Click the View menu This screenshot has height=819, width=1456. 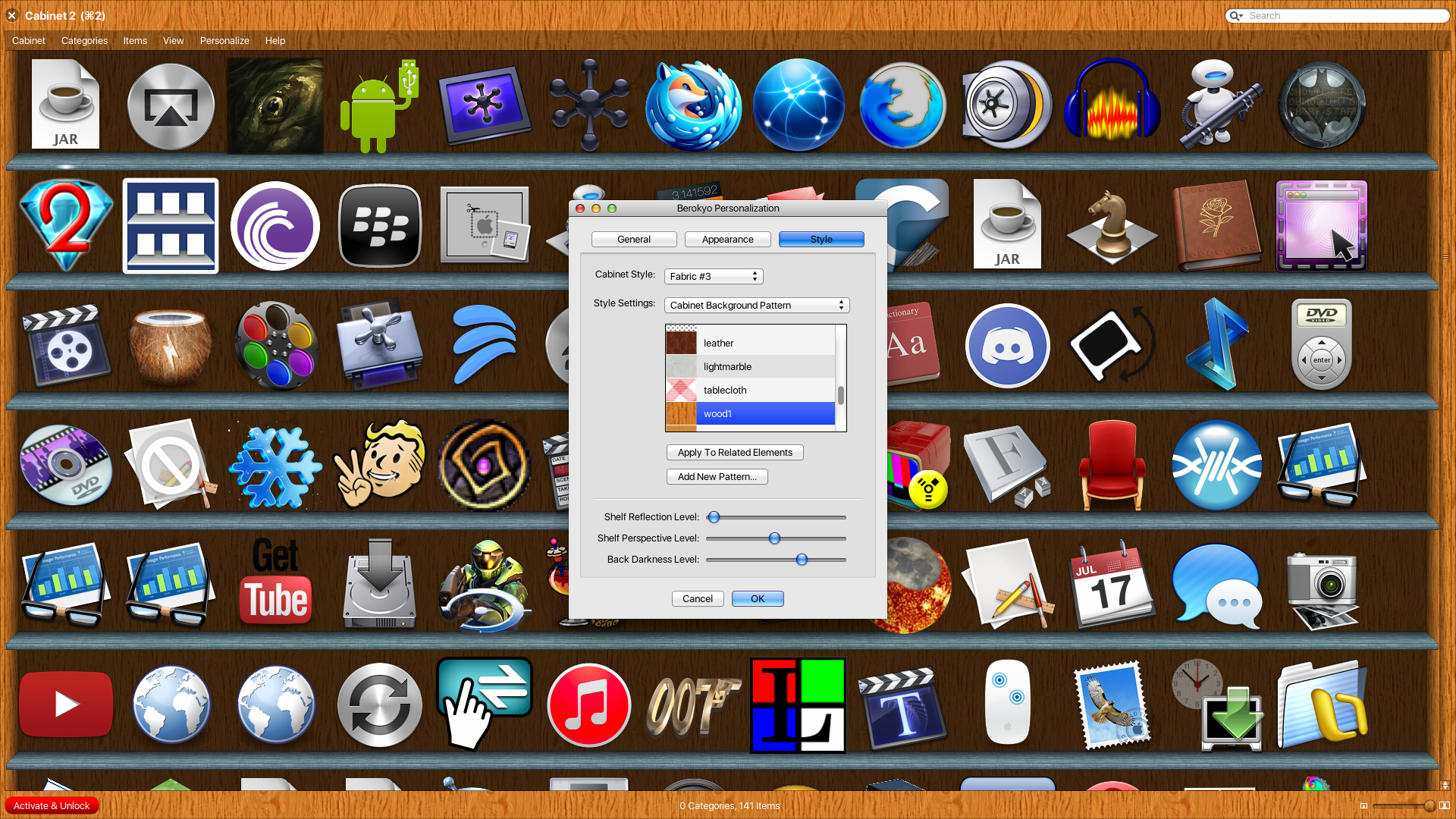173,41
